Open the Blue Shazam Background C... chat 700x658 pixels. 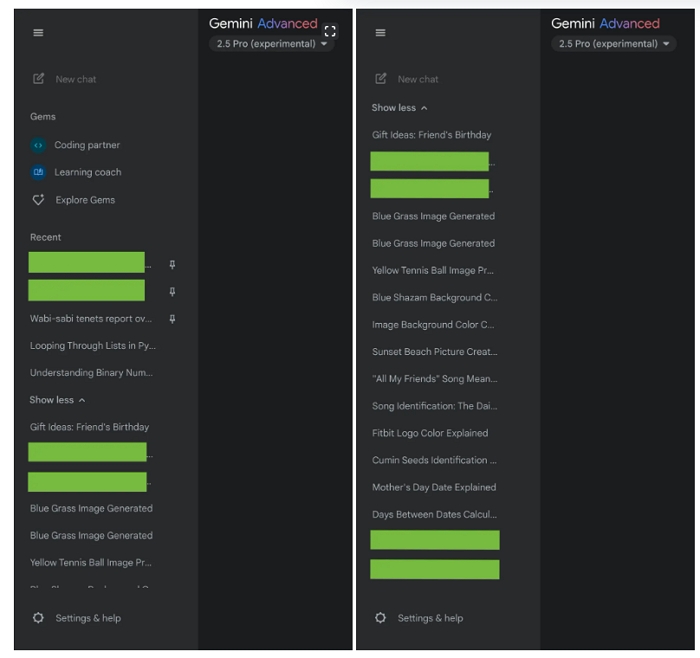tap(435, 298)
